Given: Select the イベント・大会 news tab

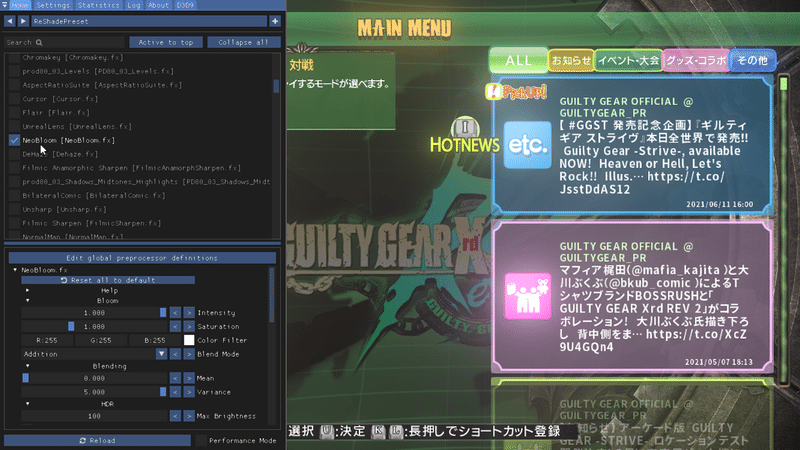Looking at the screenshot, I should coord(629,60).
